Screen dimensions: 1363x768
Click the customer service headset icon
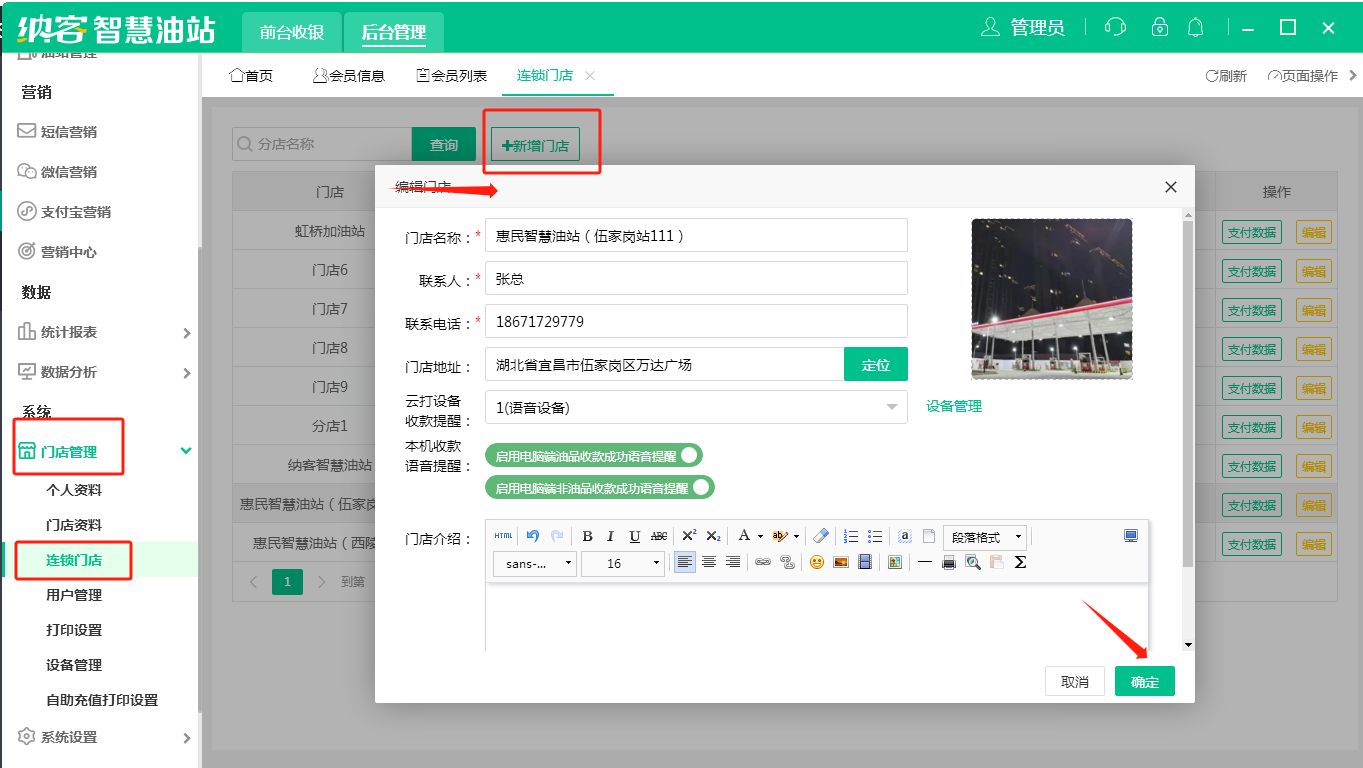(x=1115, y=27)
